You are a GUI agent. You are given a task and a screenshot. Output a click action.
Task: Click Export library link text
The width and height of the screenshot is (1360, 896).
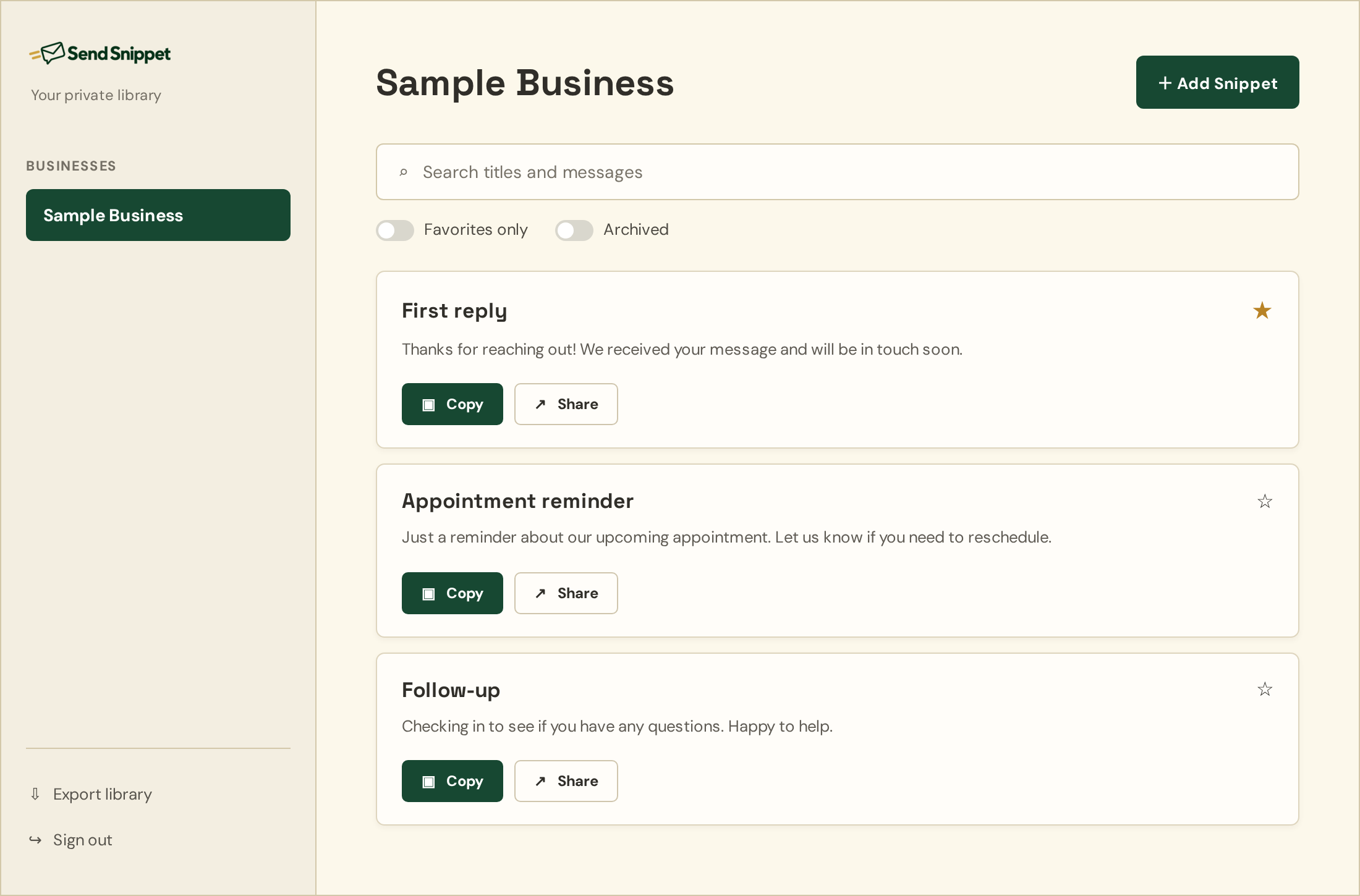(103, 794)
